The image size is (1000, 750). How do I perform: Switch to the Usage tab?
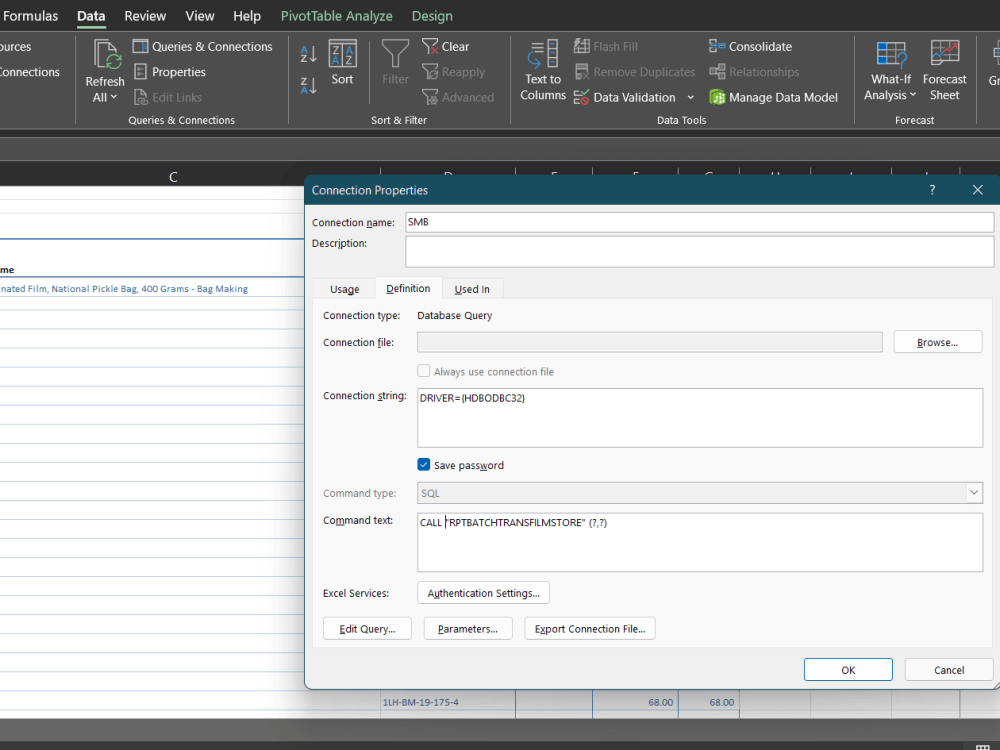[x=344, y=288]
